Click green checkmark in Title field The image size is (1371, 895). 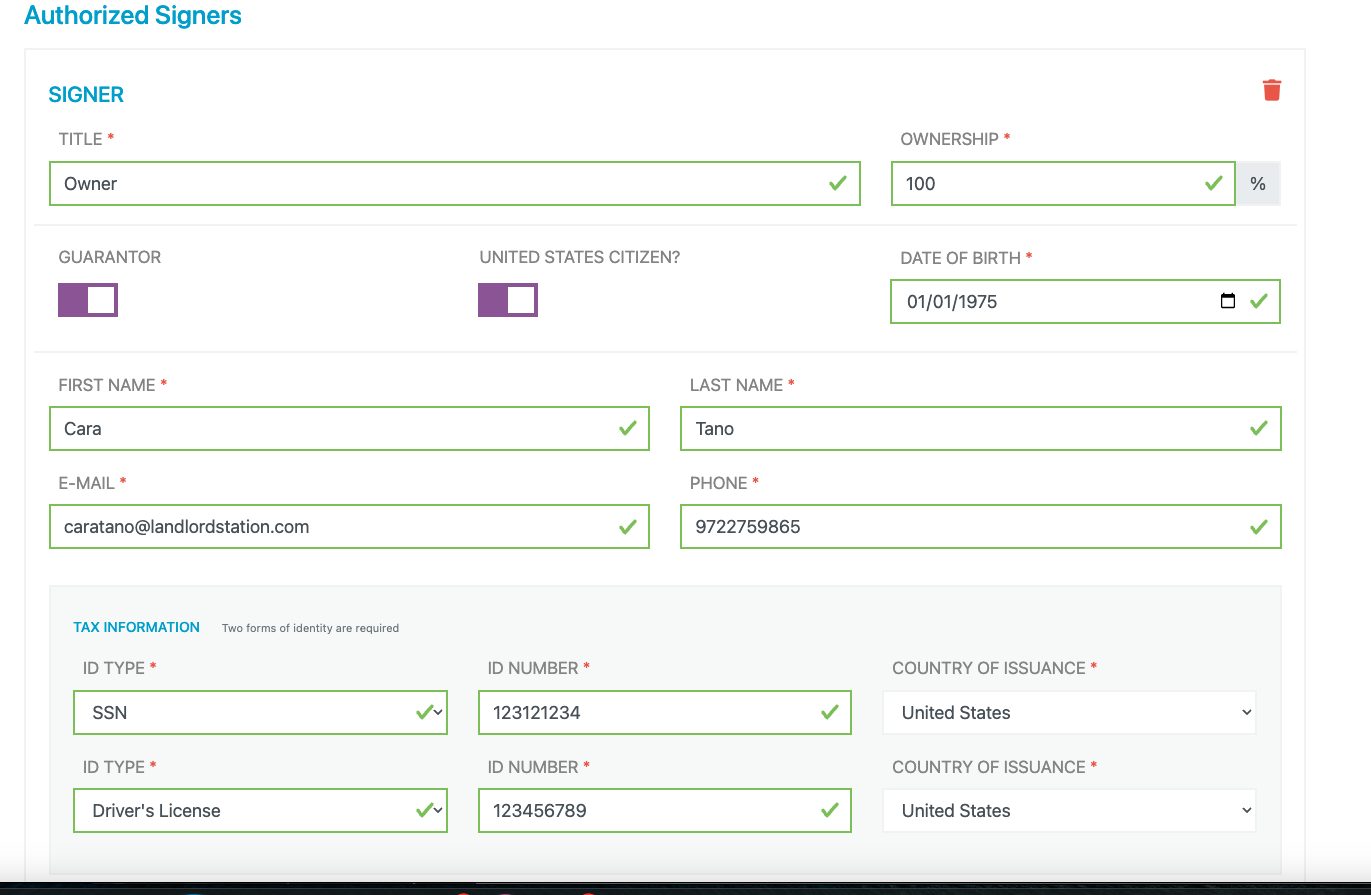coord(838,183)
